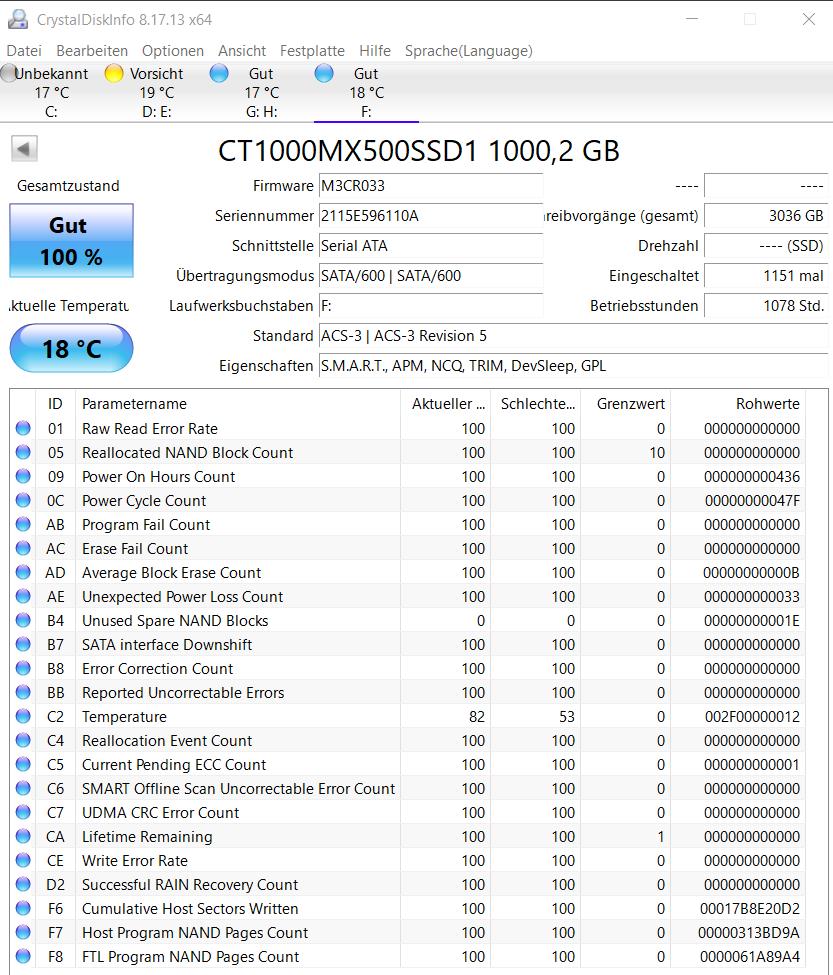Screen dimensions: 833x975
Task: Click the Grenzwert column header
Action: 625,404
